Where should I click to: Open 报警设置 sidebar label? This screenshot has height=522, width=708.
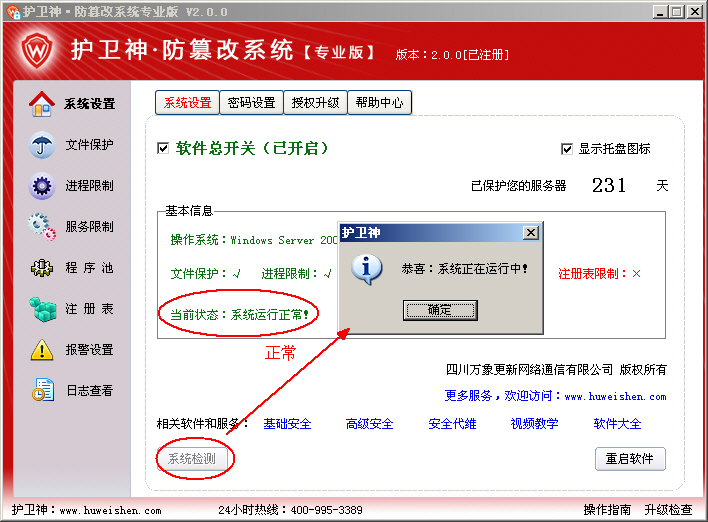(89, 350)
